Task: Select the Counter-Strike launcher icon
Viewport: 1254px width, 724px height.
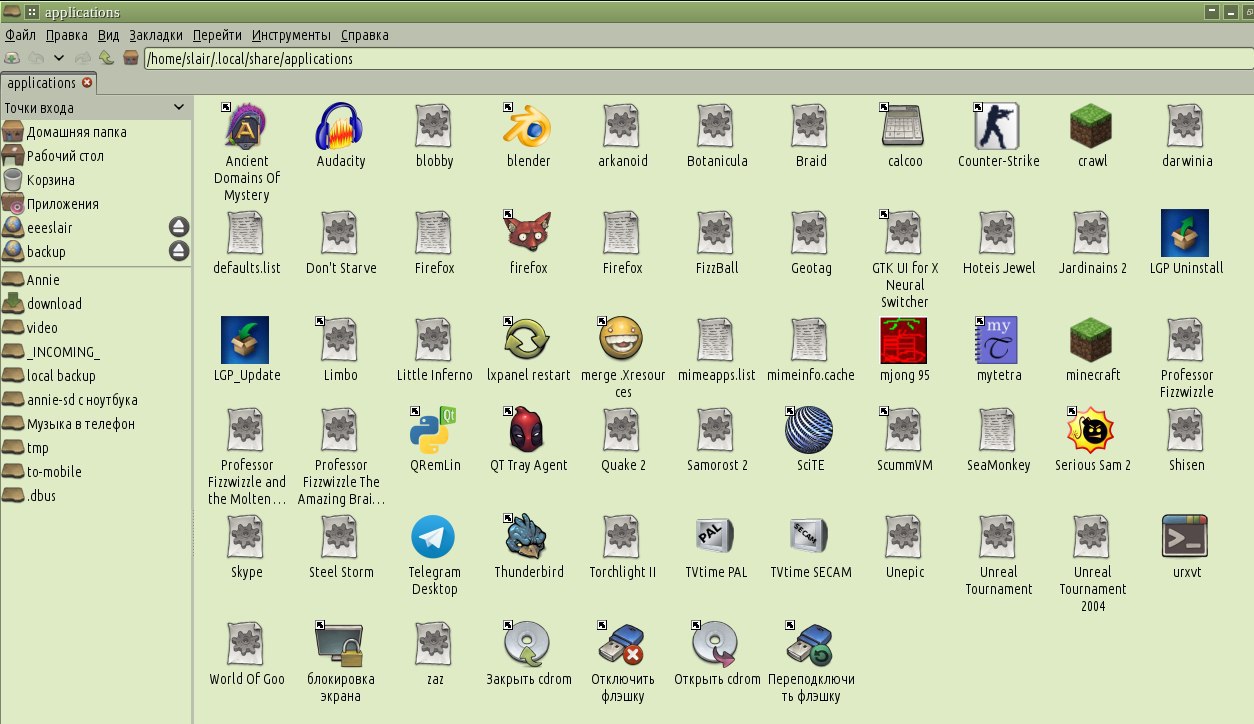Action: tap(998, 126)
